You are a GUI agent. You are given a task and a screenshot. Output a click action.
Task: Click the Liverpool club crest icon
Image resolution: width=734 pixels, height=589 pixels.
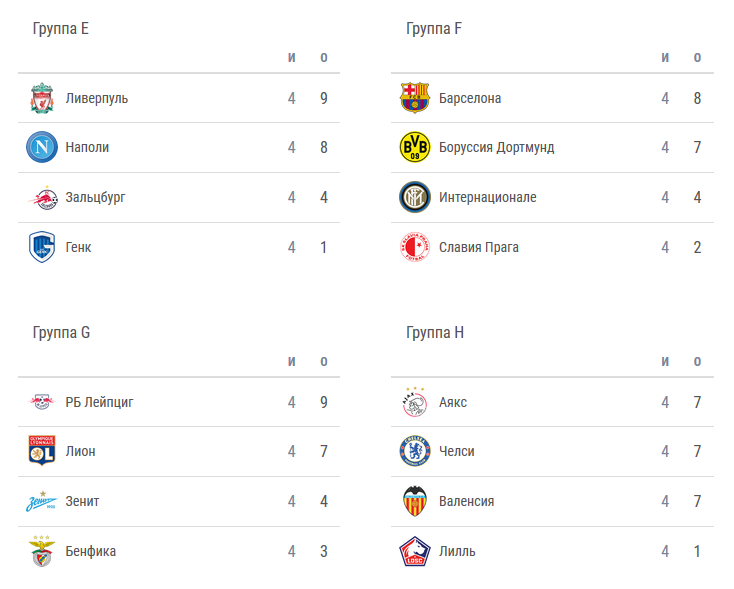41,98
